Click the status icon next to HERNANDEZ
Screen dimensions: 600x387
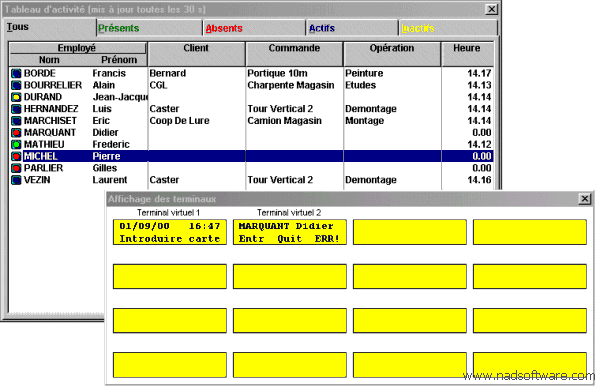point(16,109)
